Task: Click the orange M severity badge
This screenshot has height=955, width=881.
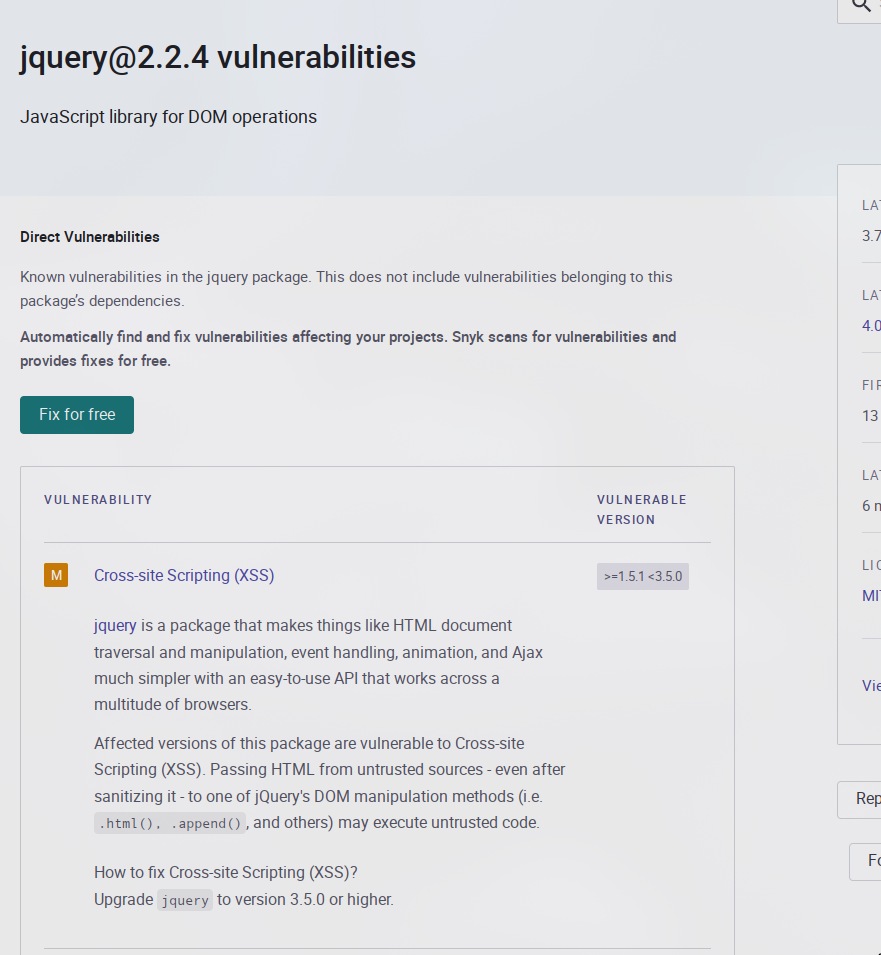Action: (x=56, y=575)
